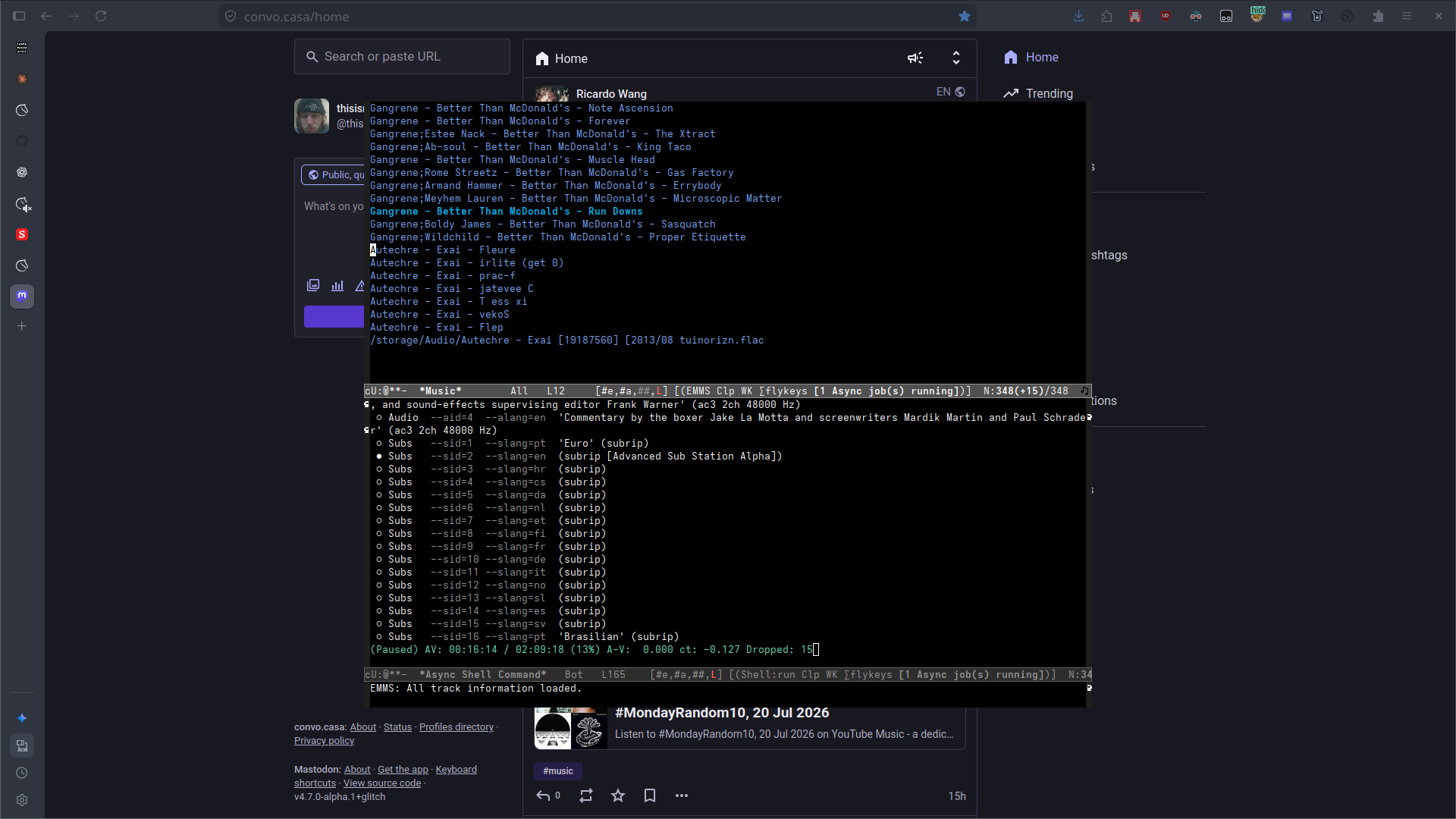
Task: Open the browser downloads panel
Action: pos(1078,16)
